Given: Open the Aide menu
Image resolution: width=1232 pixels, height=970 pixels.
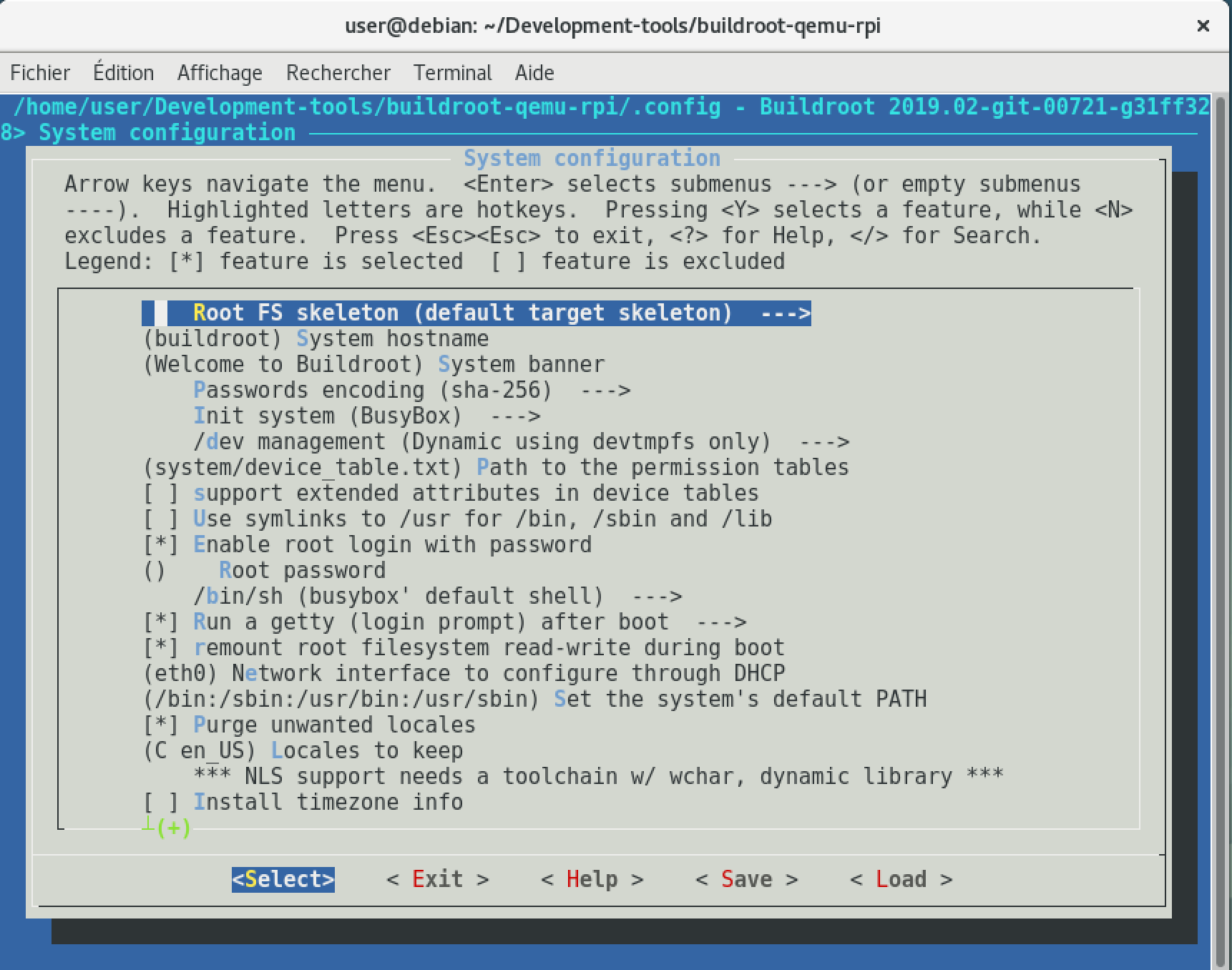Looking at the screenshot, I should (x=534, y=73).
